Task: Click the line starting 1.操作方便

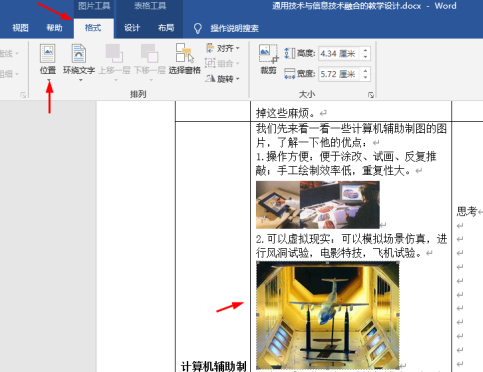Action: click(x=346, y=157)
